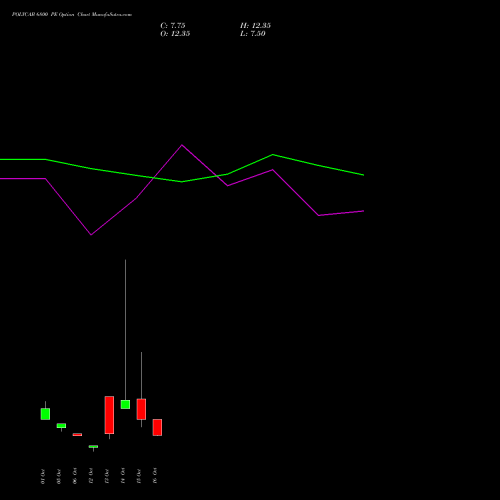Select the open value "O: 12.35"
The height and width of the screenshot is (500, 500).
175,34
